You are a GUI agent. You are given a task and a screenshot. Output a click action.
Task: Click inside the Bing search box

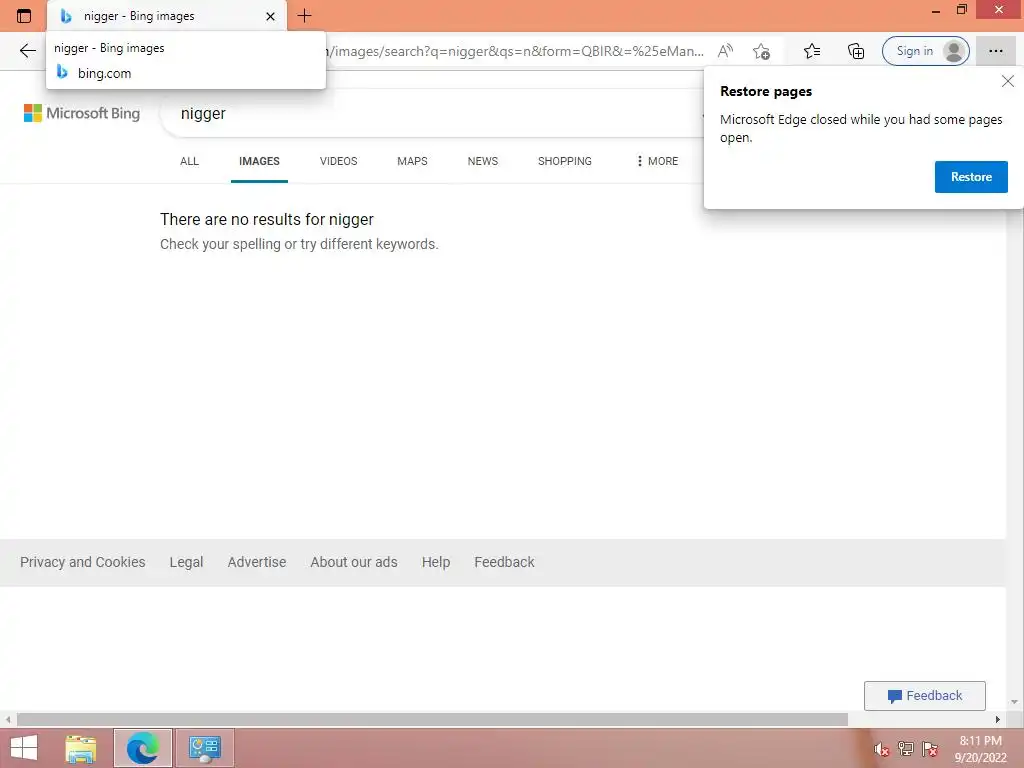point(431,114)
